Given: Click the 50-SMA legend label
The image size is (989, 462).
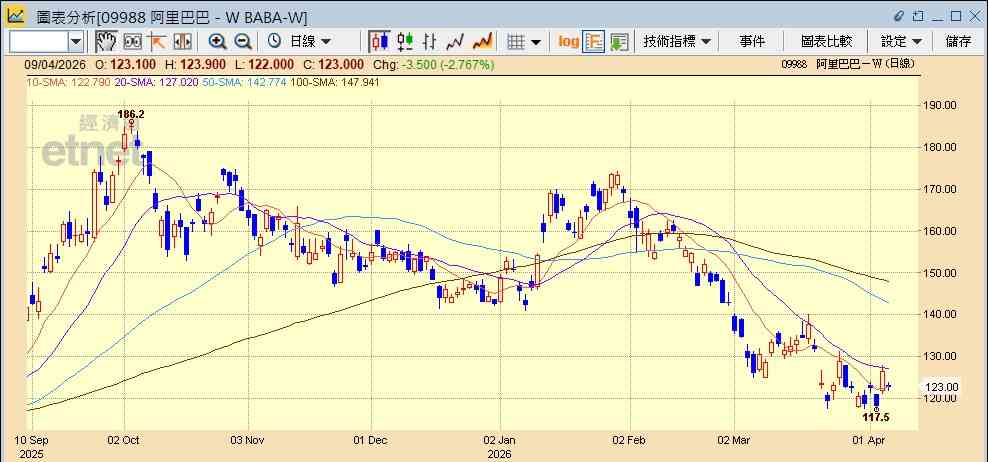Looking at the screenshot, I should (x=245, y=81).
